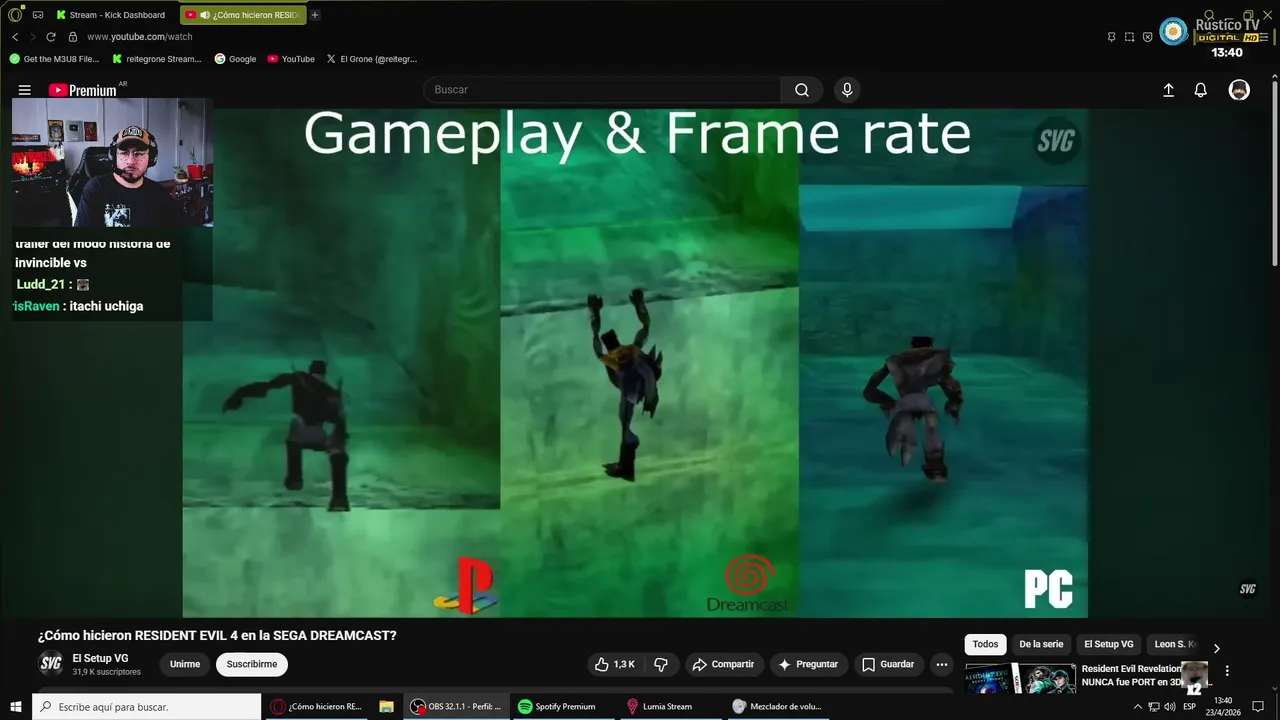The height and width of the screenshot is (720, 1280).
Task: Open the Windows Start menu
Action: point(16,706)
